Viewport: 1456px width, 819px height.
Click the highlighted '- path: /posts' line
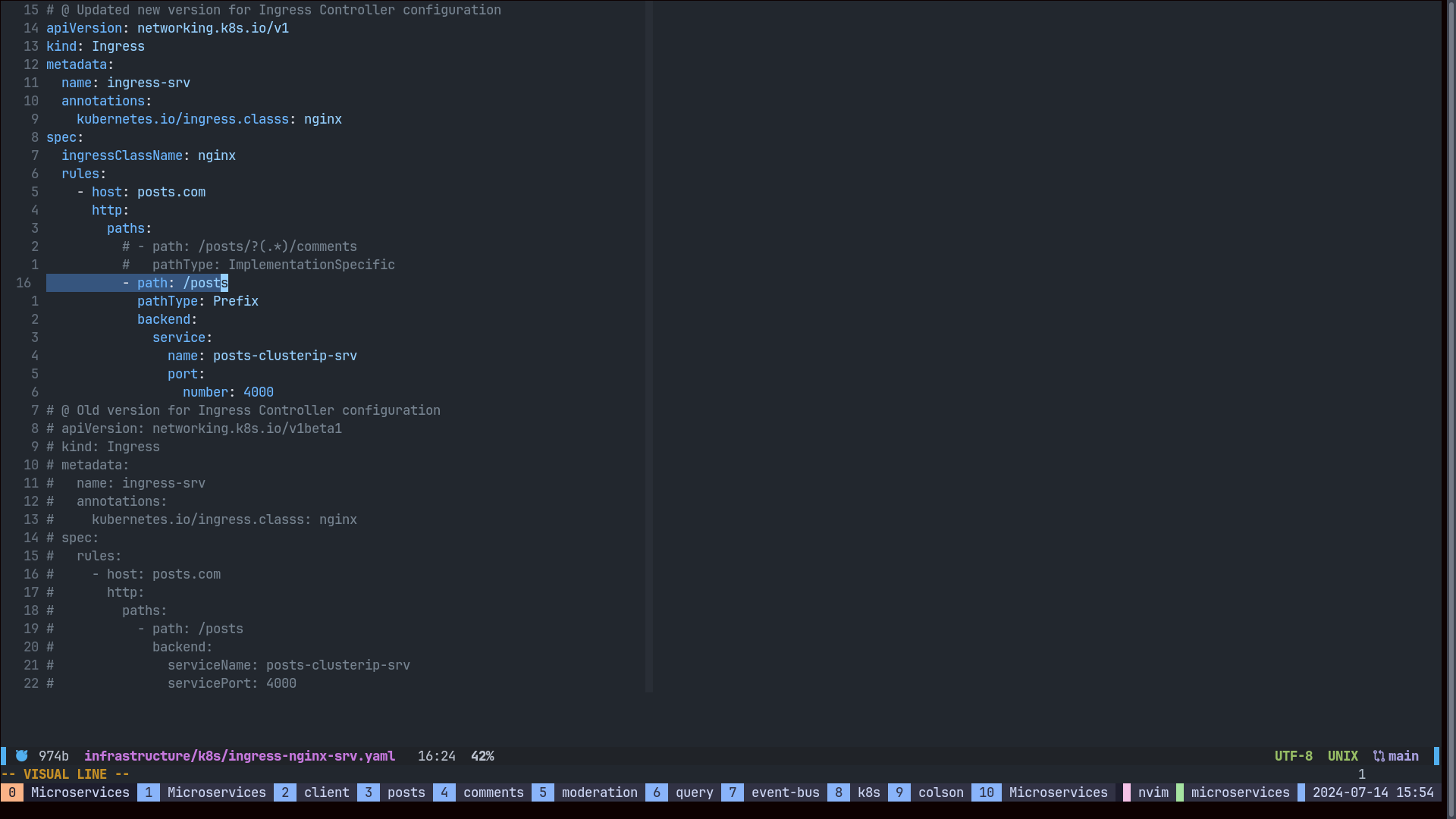click(175, 283)
